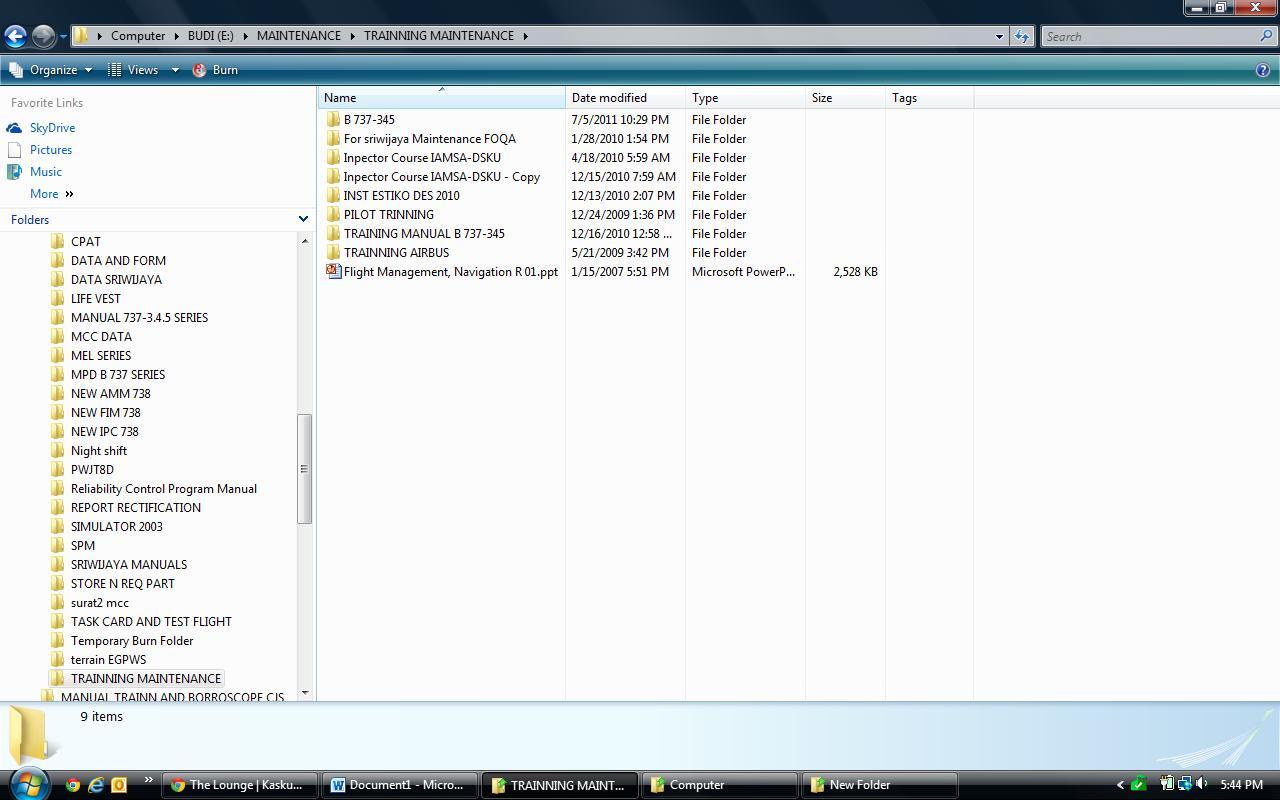Image resolution: width=1280 pixels, height=800 pixels.
Task: Open the Help question mark icon
Action: pyautogui.click(x=1263, y=70)
